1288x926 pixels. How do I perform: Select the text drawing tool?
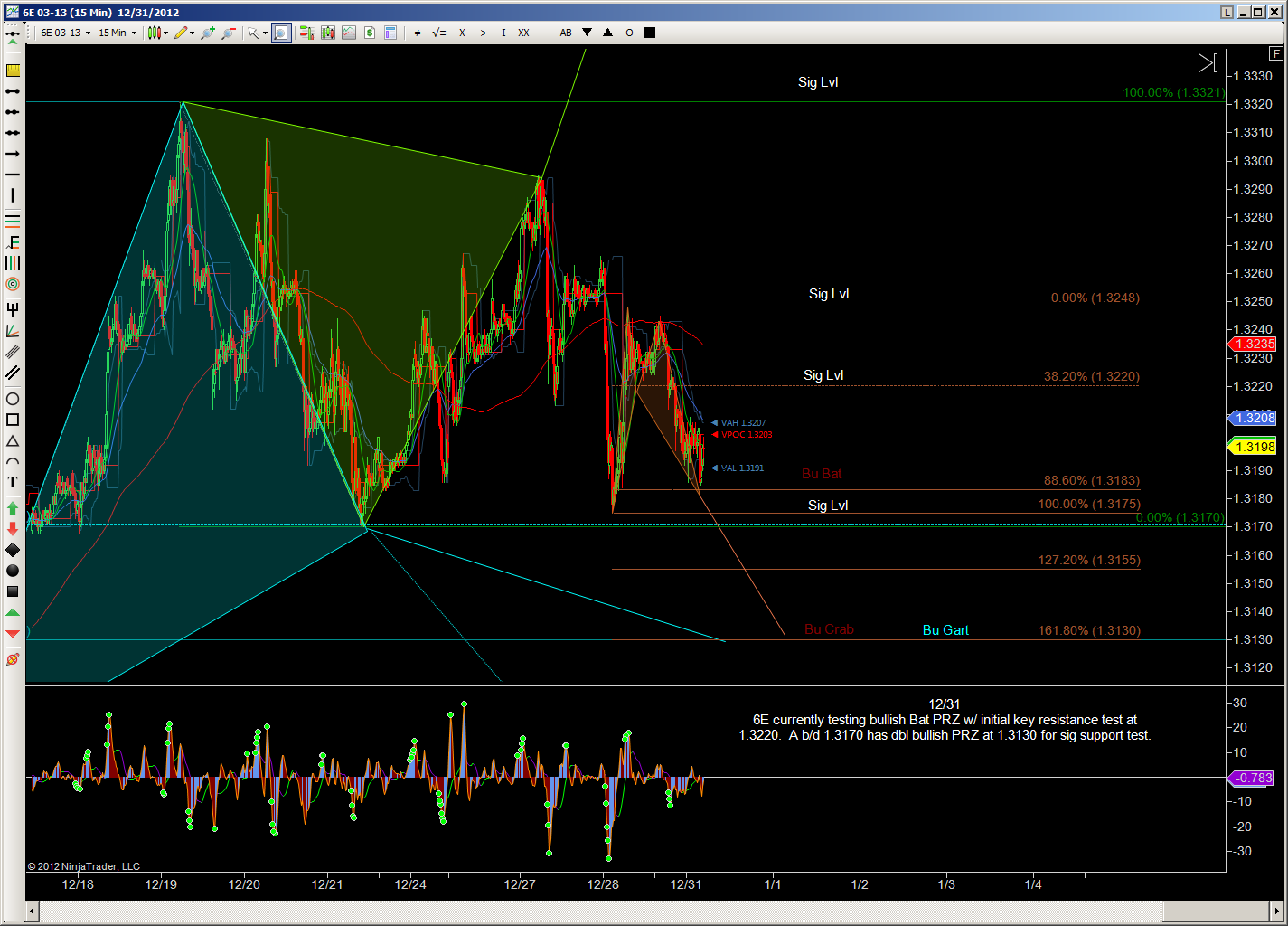point(13,483)
